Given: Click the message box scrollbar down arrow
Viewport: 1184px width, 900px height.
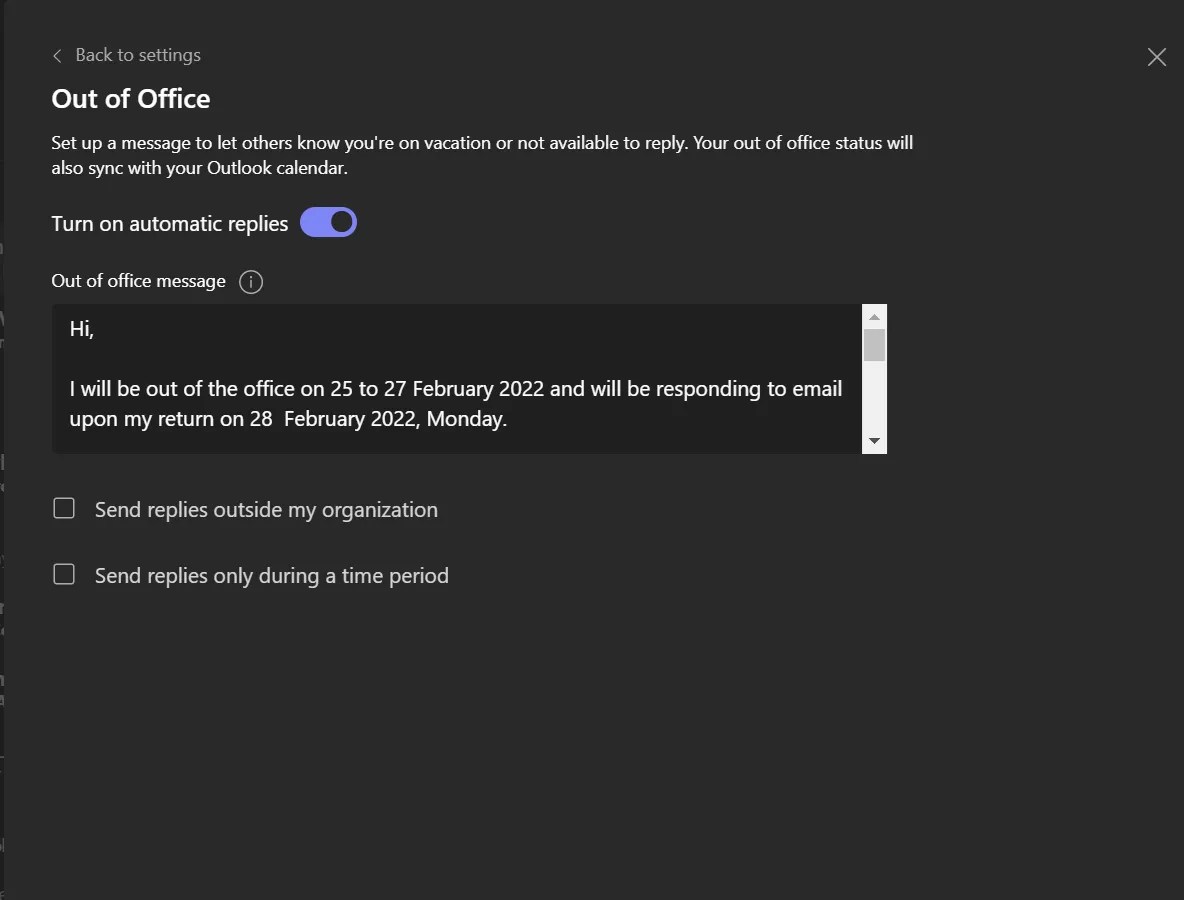Looking at the screenshot, I should (873, 440).
